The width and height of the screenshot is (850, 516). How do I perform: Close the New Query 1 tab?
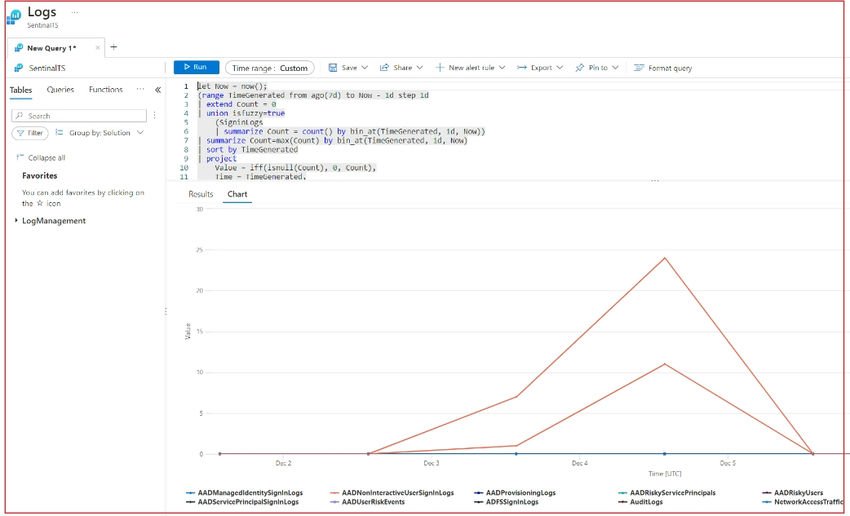[97, 47]
